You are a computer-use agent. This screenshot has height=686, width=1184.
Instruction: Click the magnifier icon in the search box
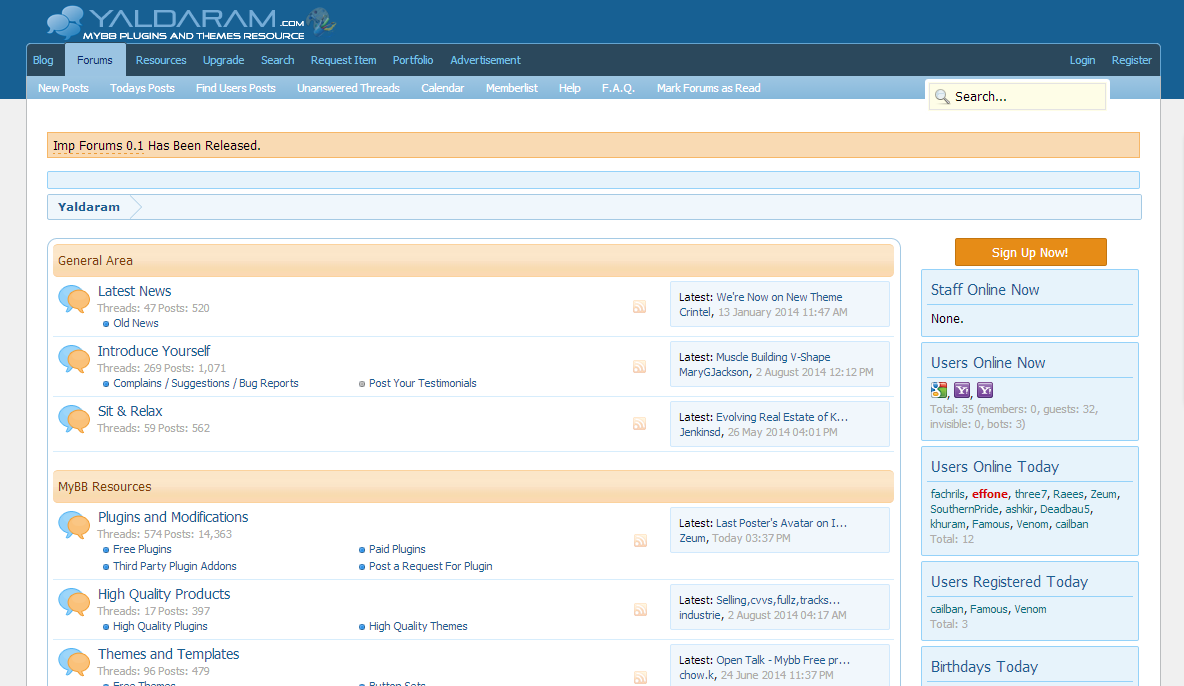(941, 97)
